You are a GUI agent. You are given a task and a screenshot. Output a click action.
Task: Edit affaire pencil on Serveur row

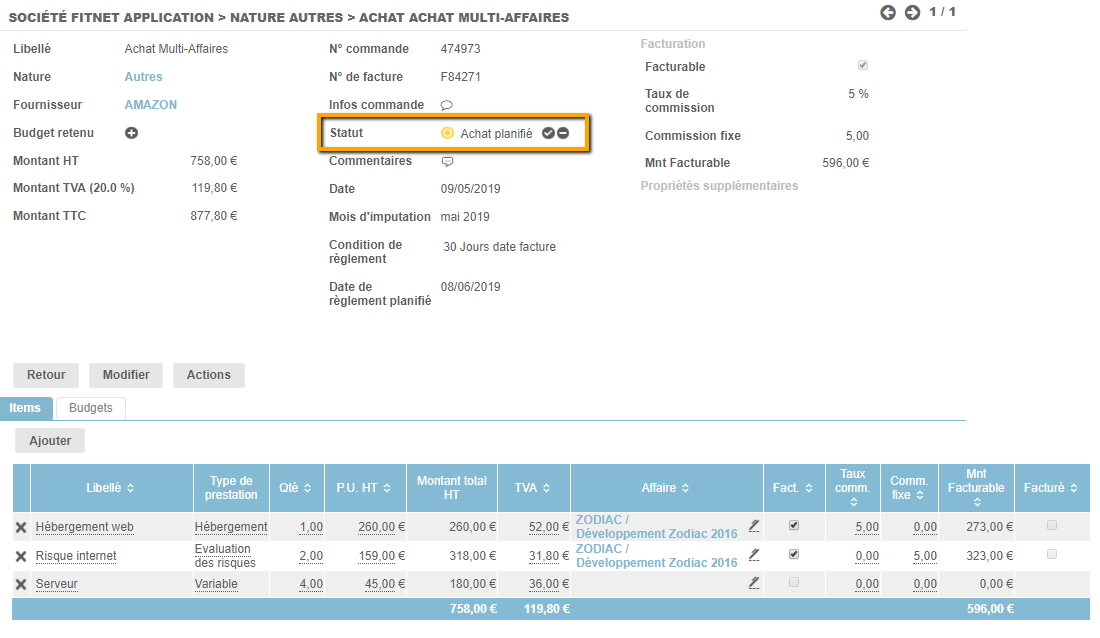pos(754,583)
